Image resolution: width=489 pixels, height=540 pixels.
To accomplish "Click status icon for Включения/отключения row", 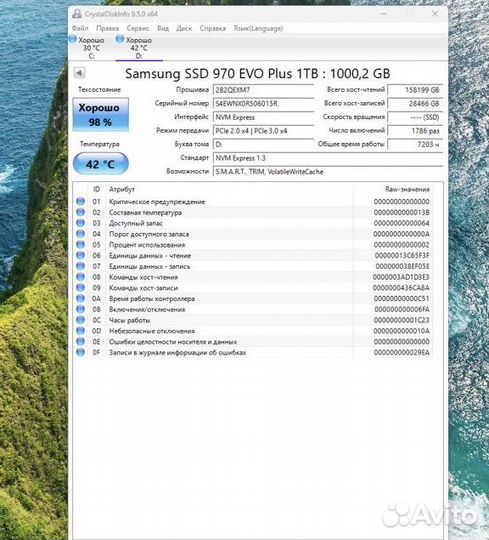I will [80, 309].
